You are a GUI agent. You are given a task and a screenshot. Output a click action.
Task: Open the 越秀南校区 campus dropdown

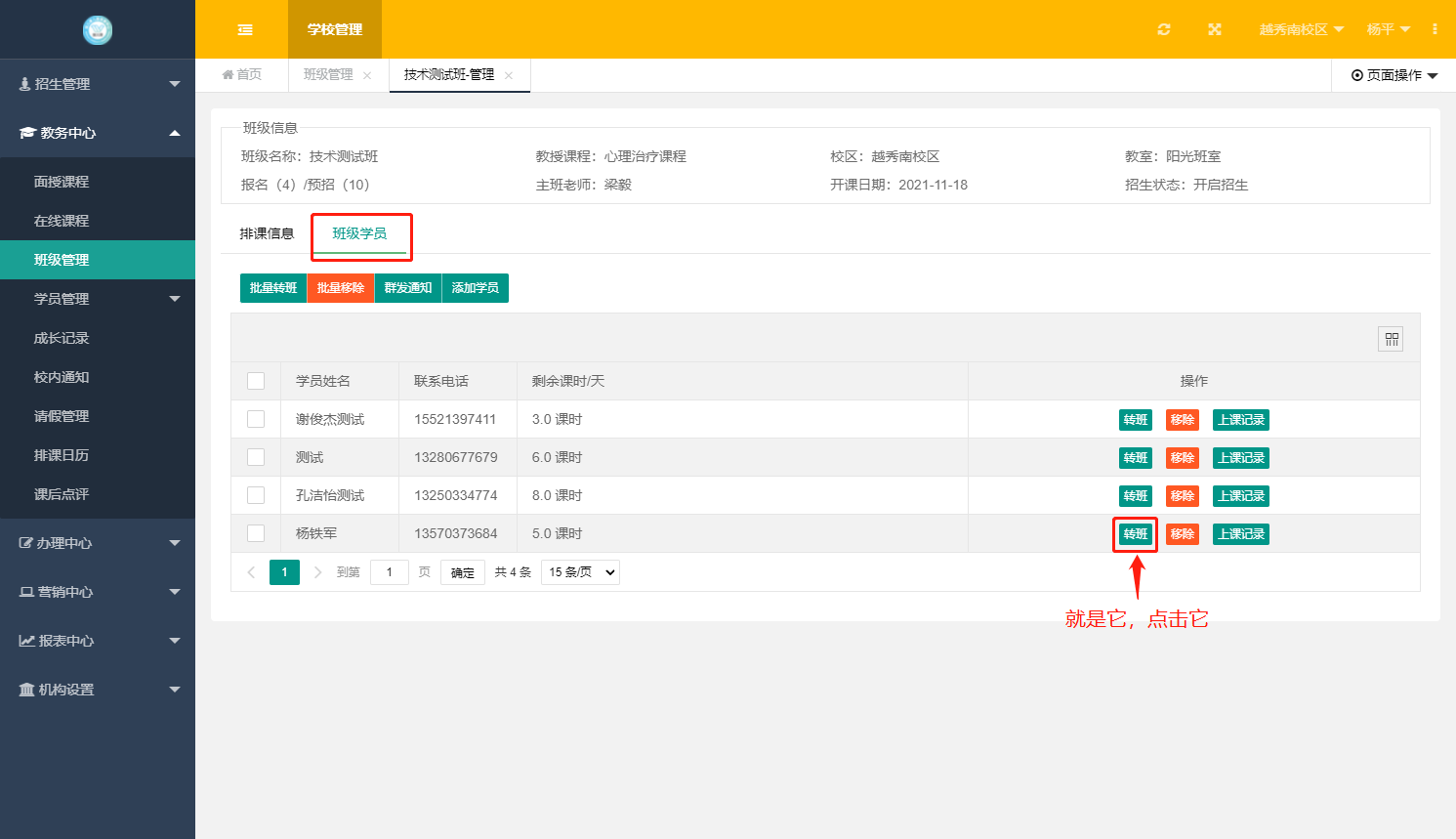pos(1301,29)
